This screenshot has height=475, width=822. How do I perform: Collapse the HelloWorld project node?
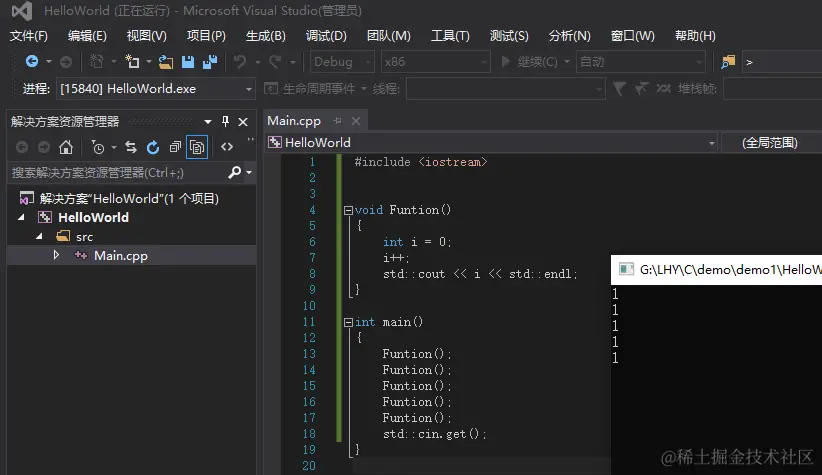click(x=21, y=217)
